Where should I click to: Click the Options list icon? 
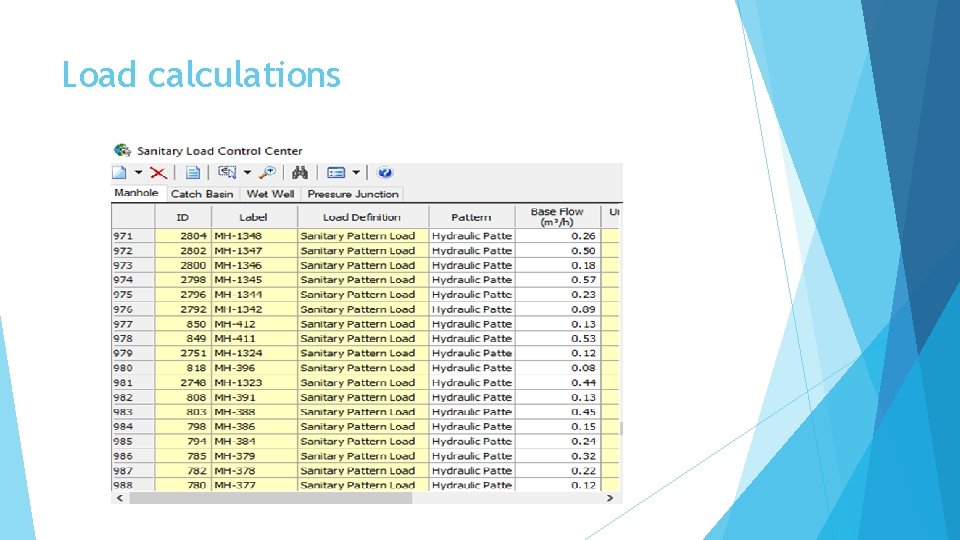point(336,173)
